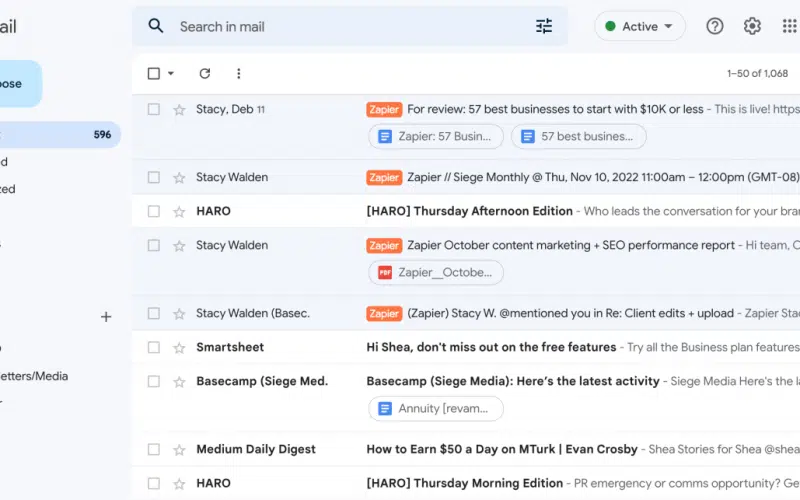
Task: Open Google apps grid icon
Action: pos(789,27)
